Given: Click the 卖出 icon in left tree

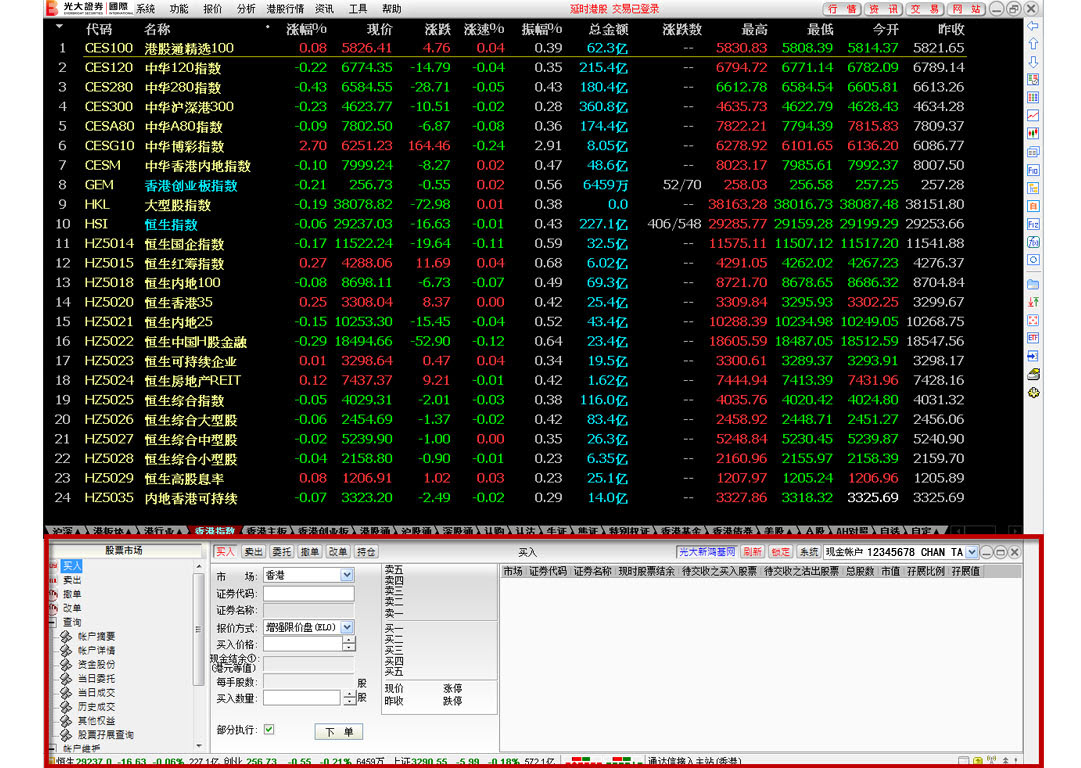Looking at the screenshot, I should (53, 580).
